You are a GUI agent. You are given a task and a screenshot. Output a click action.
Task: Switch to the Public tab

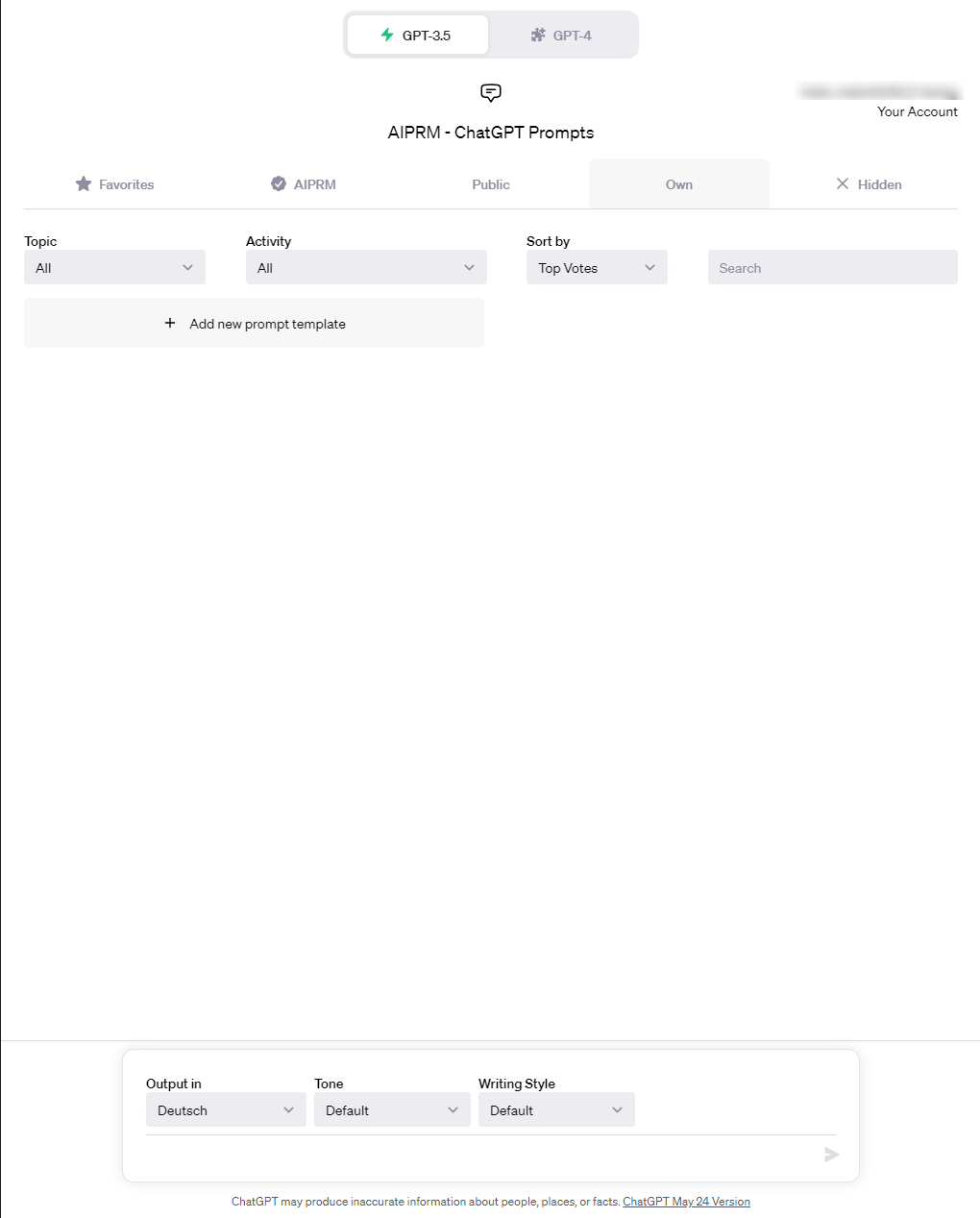(491, 184)
